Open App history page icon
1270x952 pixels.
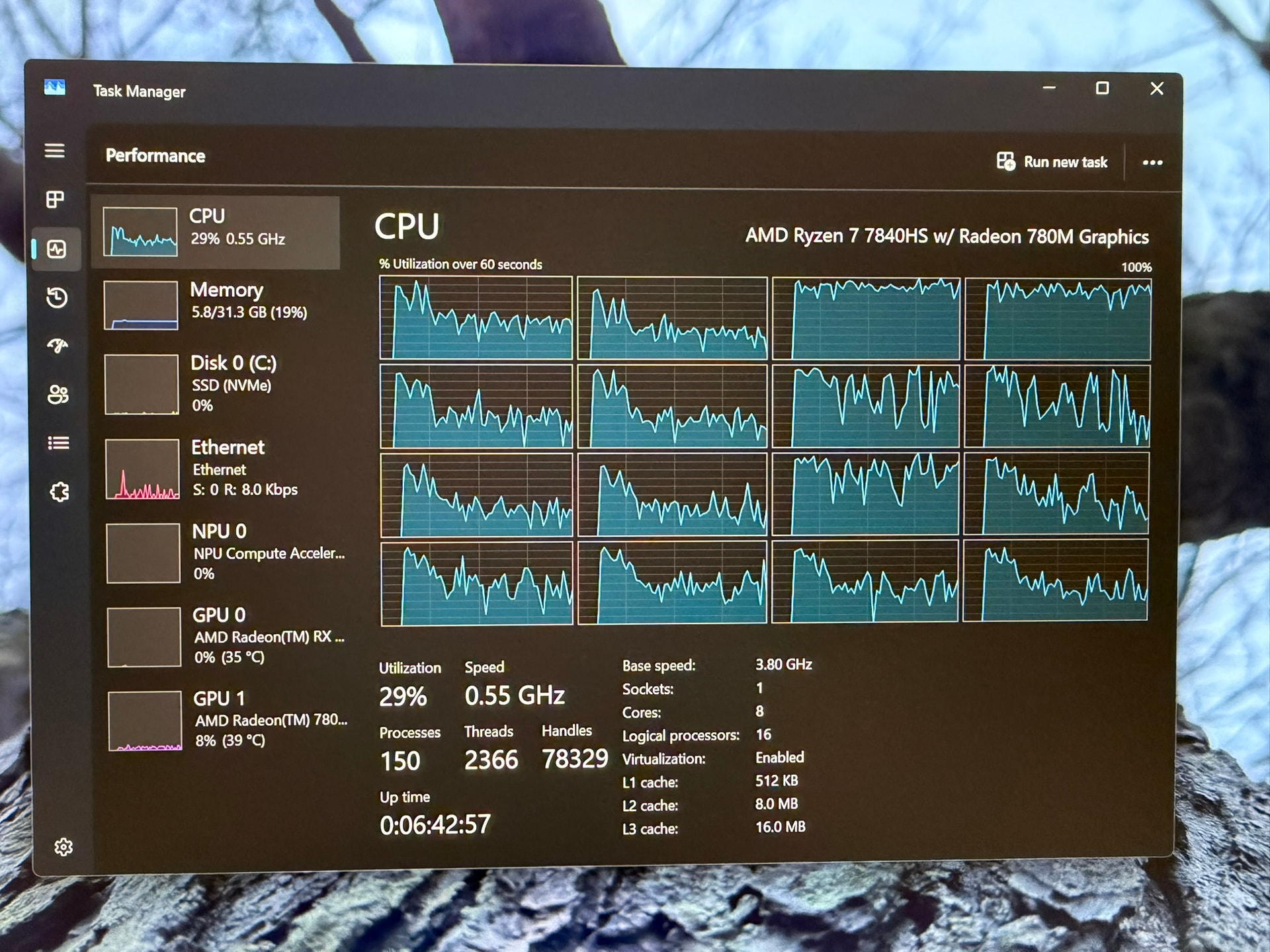(x=58, y=297)
